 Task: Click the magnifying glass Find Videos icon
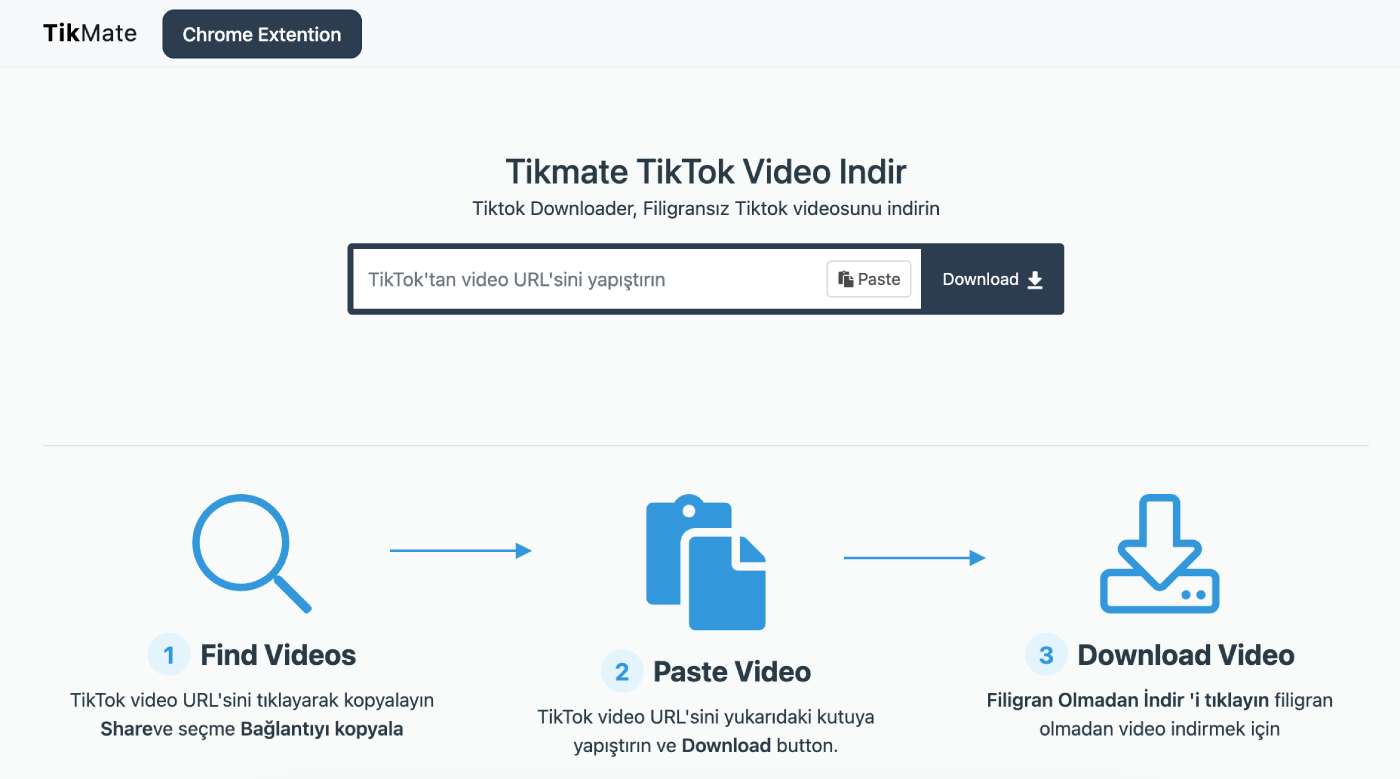point(252,553)
